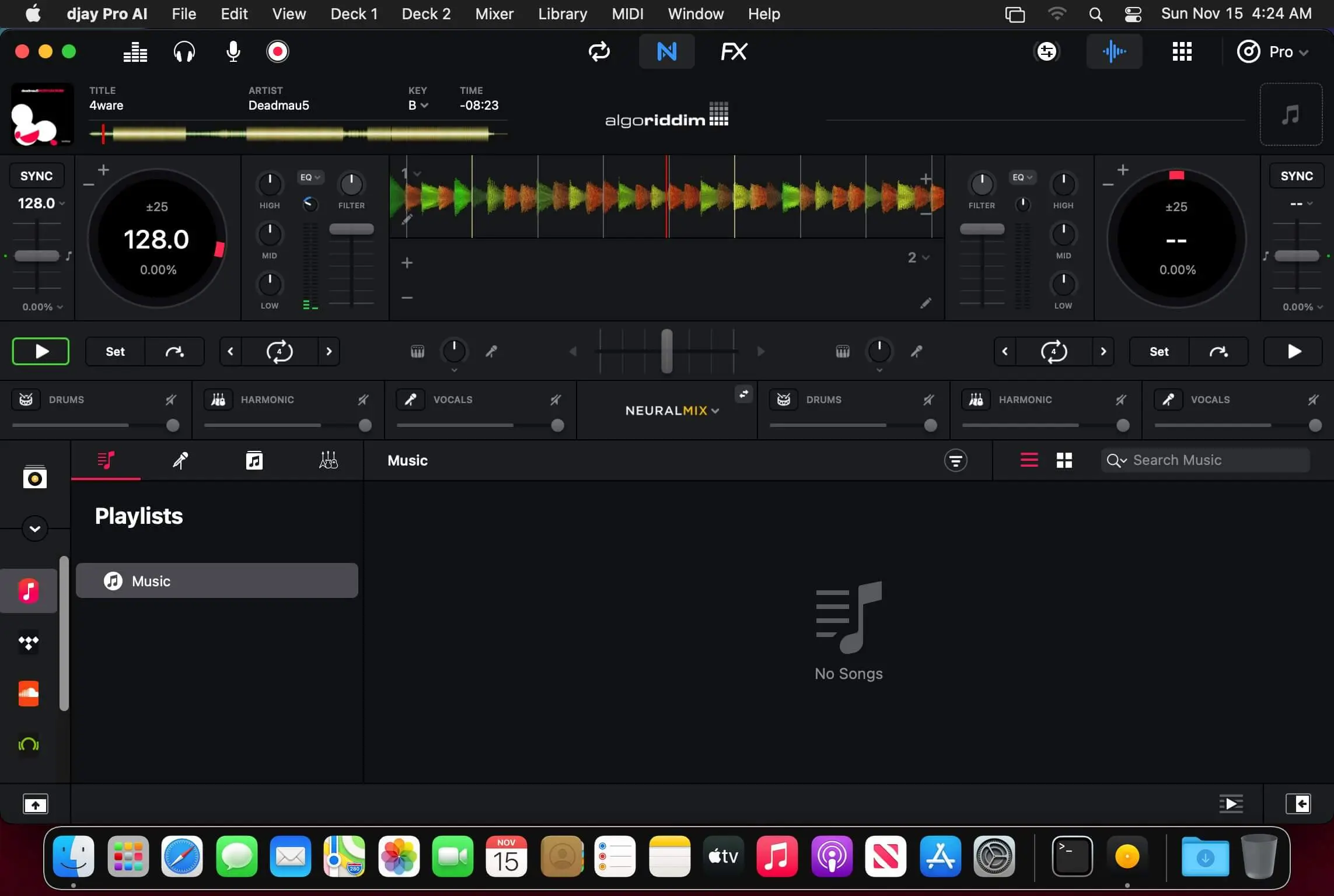The image size is (1334, 896).
Task: Select the Harmonic stem icon Deck 1
Action: click(217, 399)
